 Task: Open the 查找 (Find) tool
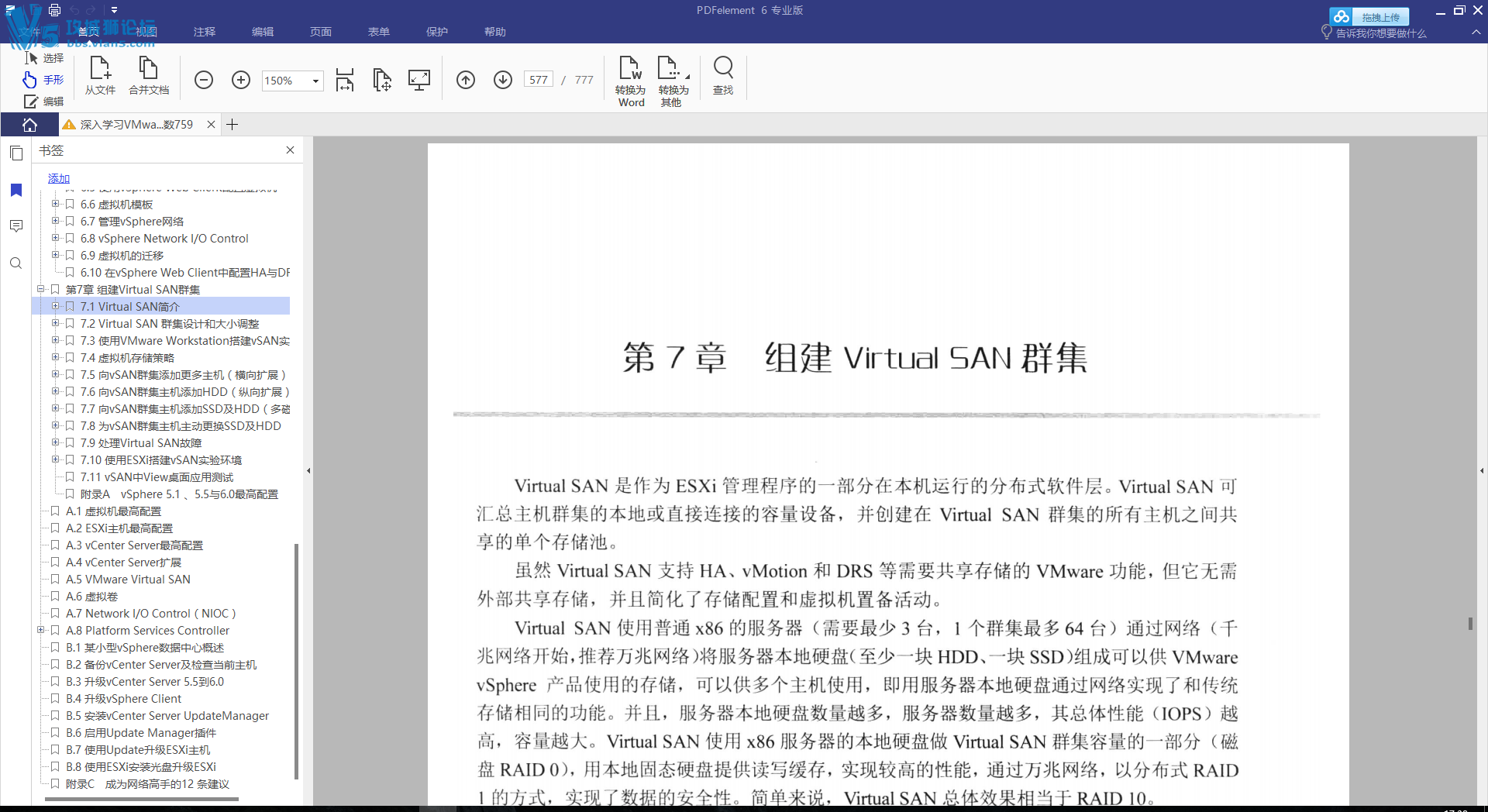coord(723,77)
